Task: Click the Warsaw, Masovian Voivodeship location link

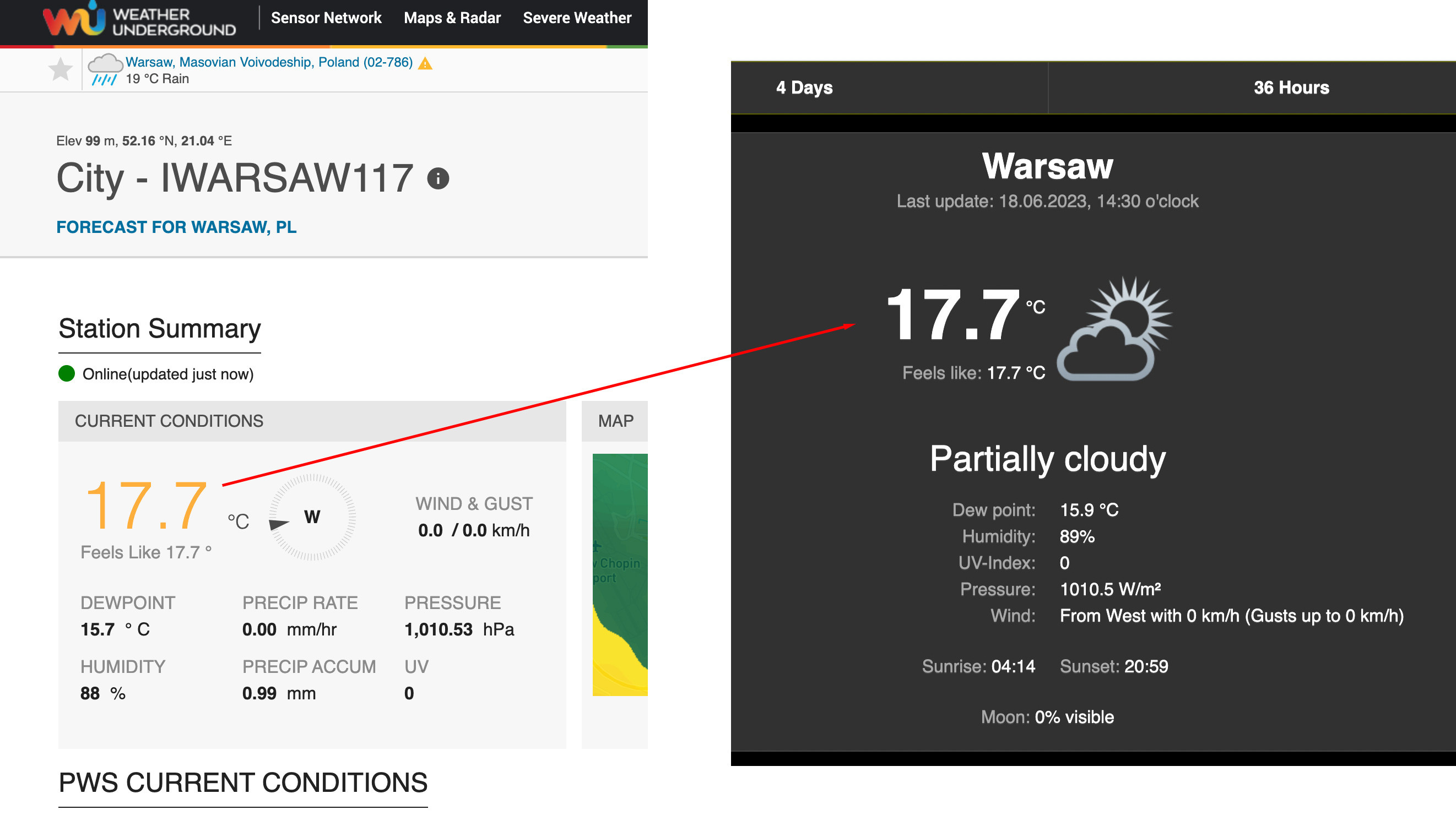Action: click(x=269, y=62)
